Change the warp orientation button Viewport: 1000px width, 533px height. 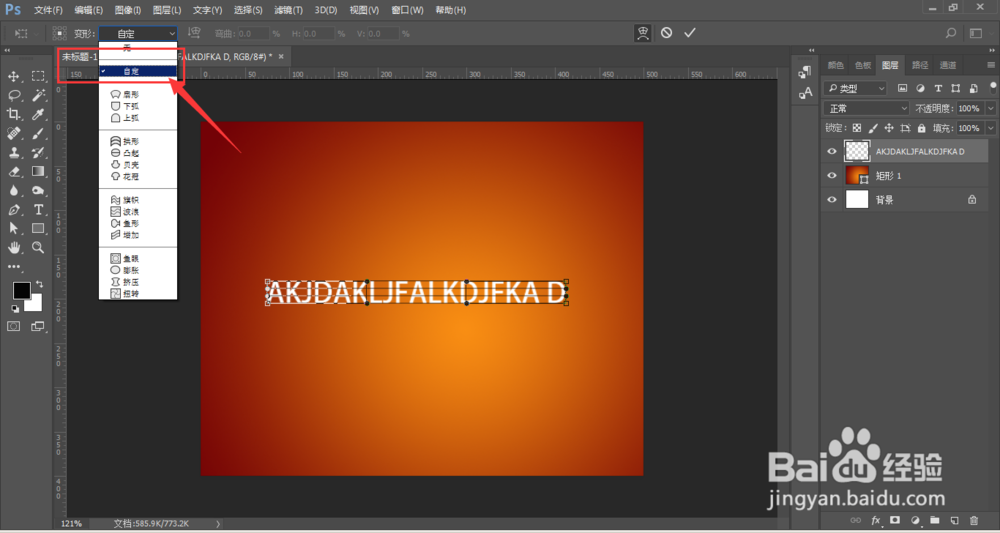[x=195, y=33]
